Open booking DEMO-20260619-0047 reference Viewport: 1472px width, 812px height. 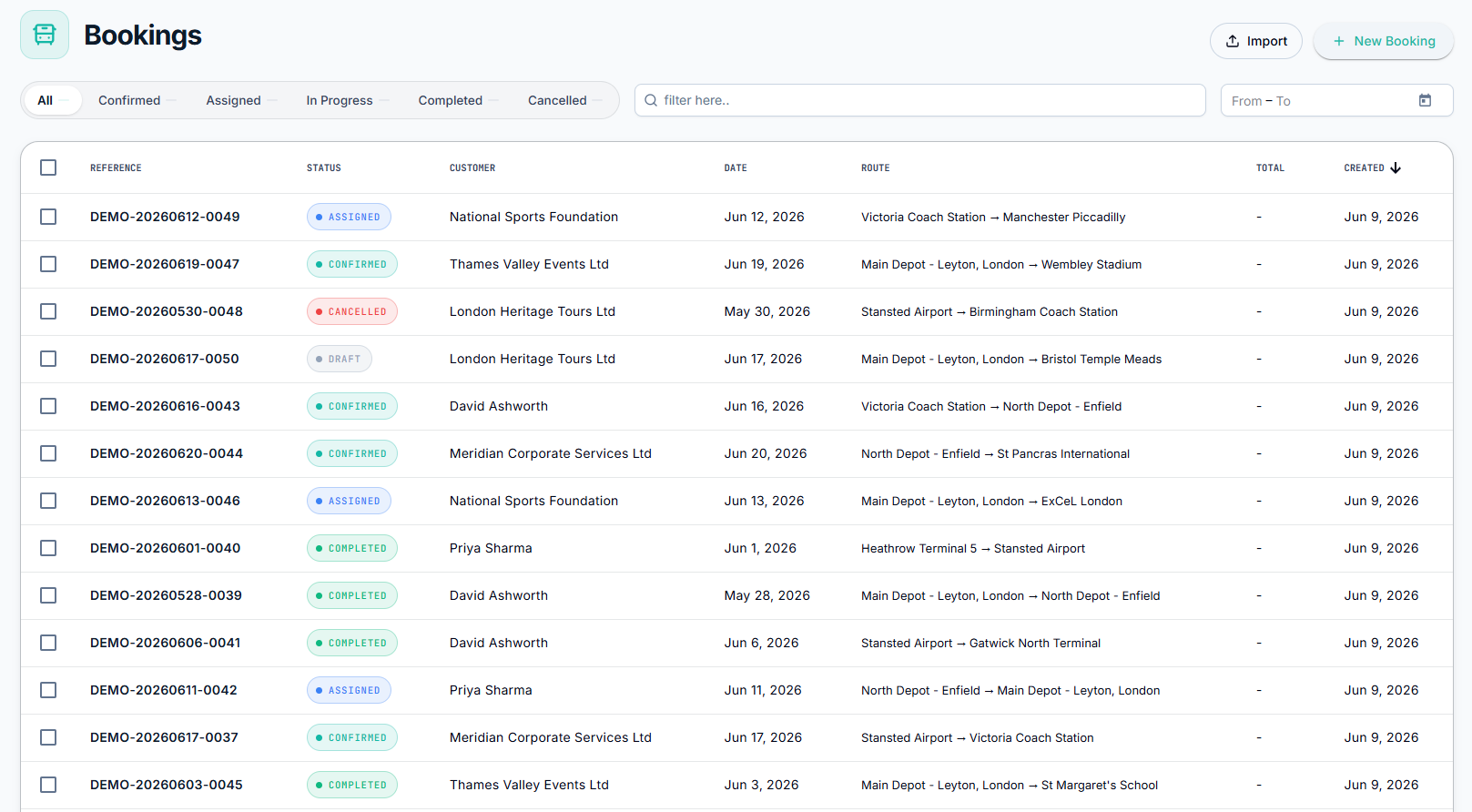click(165, 264)
